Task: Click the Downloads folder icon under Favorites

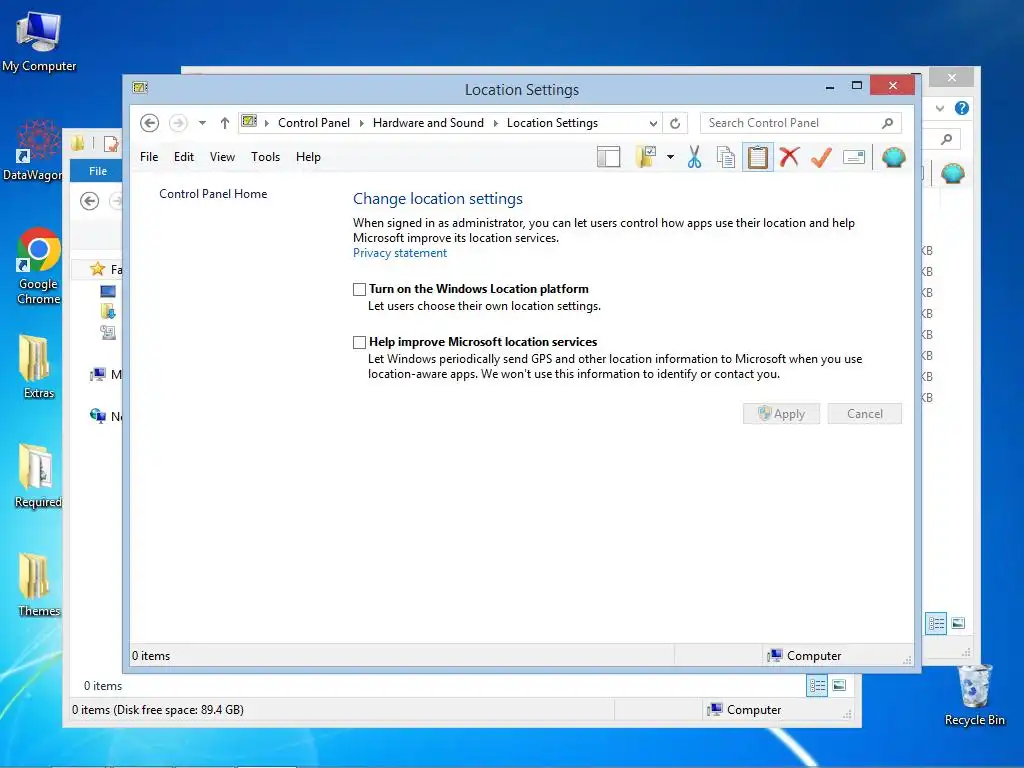Action: 108,312
